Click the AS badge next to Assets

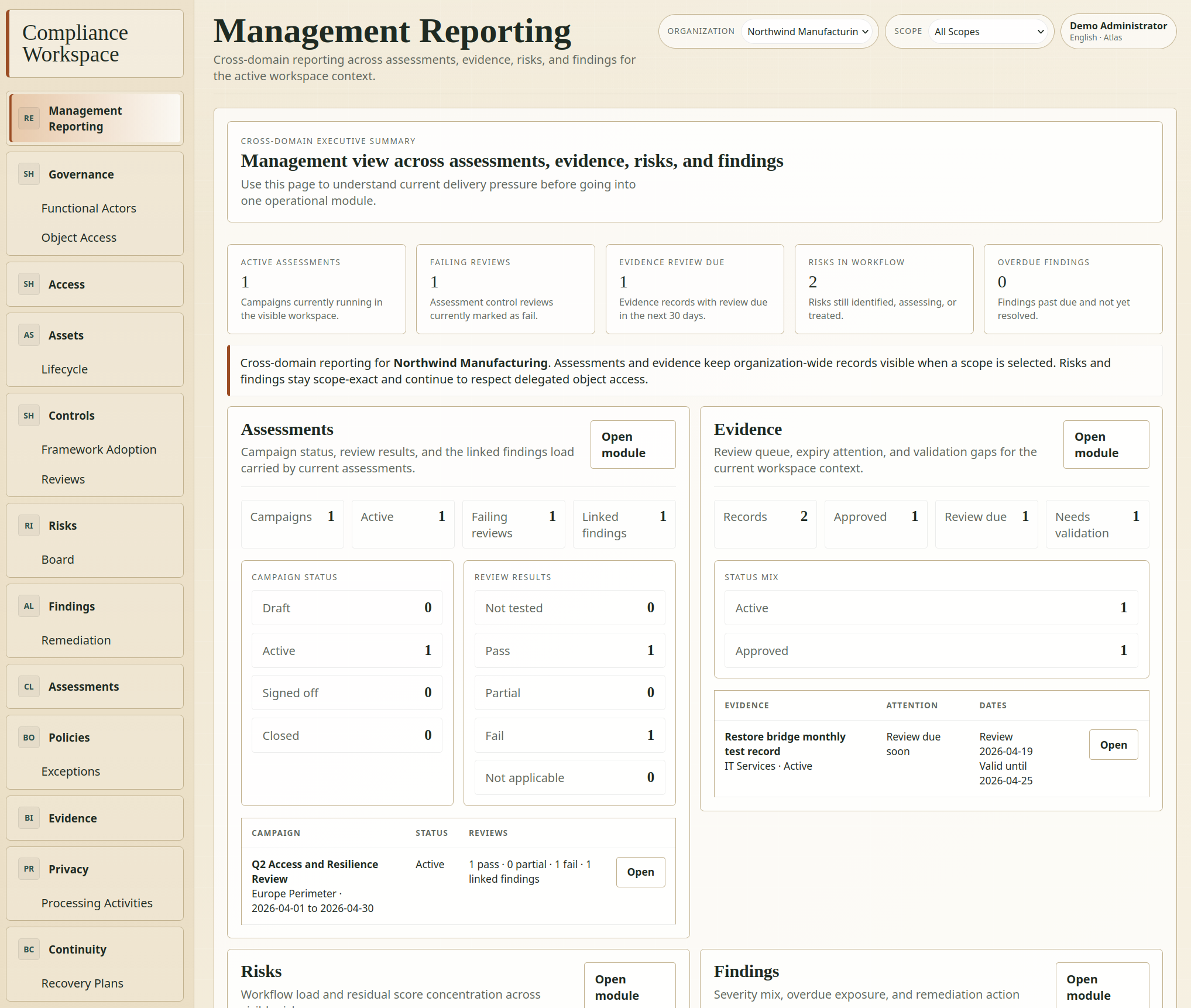[x=29, y=335]
